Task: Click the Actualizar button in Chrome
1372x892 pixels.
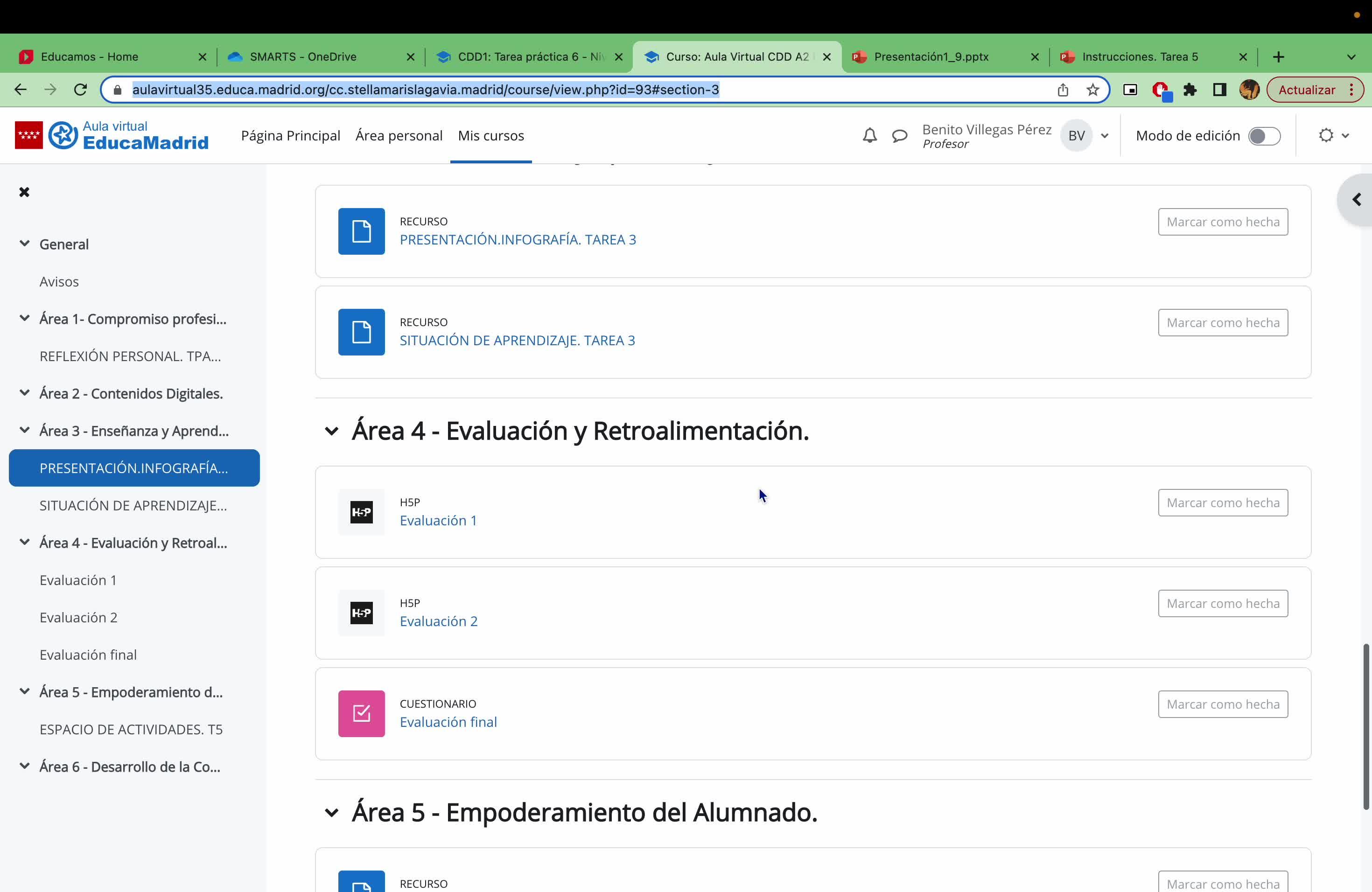Action: click(1306, 90)
